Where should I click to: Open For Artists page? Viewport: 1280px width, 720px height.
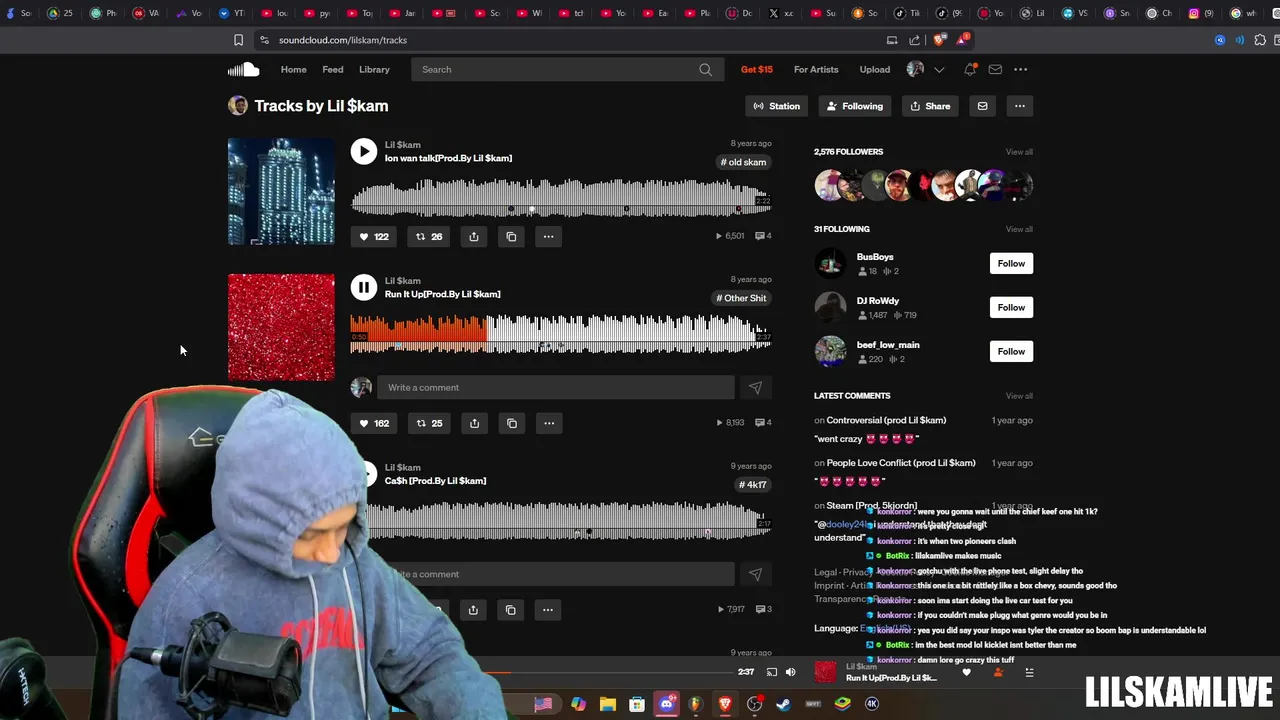click(x=816, y=69)
